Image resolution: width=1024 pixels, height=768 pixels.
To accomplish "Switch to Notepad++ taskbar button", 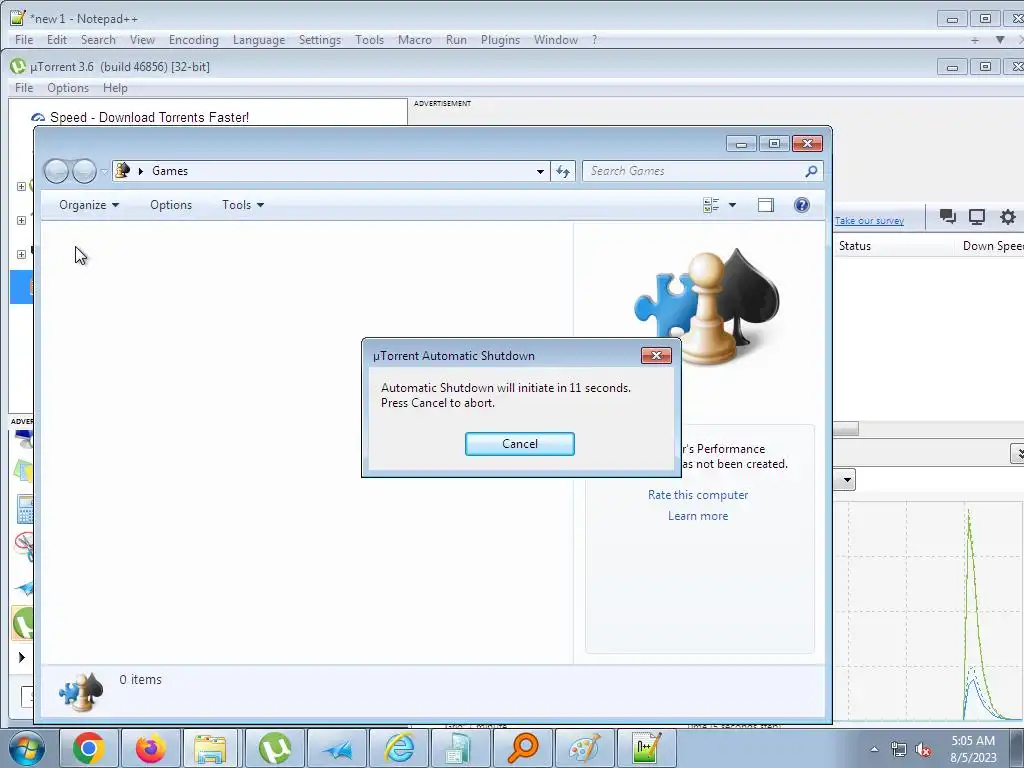I will tap(647, 748).
